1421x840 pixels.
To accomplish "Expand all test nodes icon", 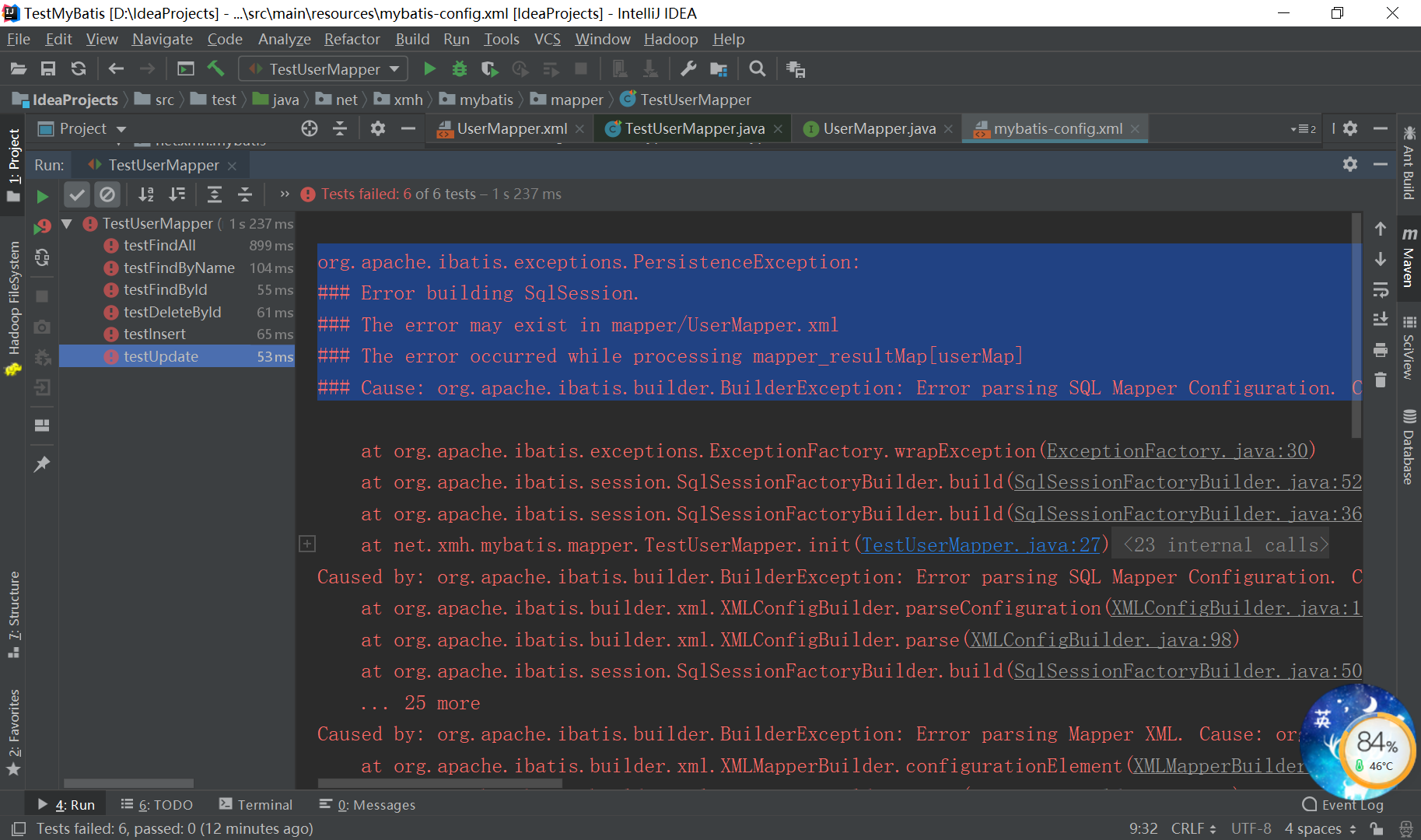I will tap(215, 194).
